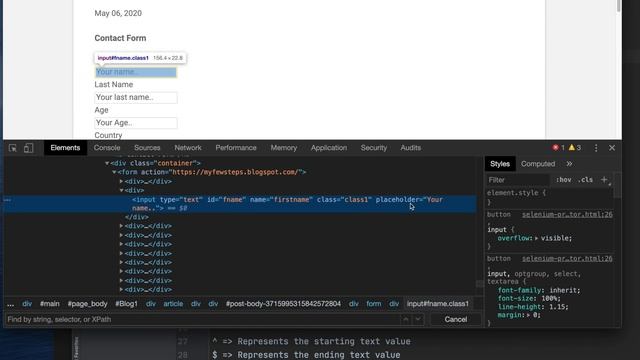Image resolution: width=640 pixels, height=360 pixels.
Task: Expand the margin property triangle
Action: point(529,315)
